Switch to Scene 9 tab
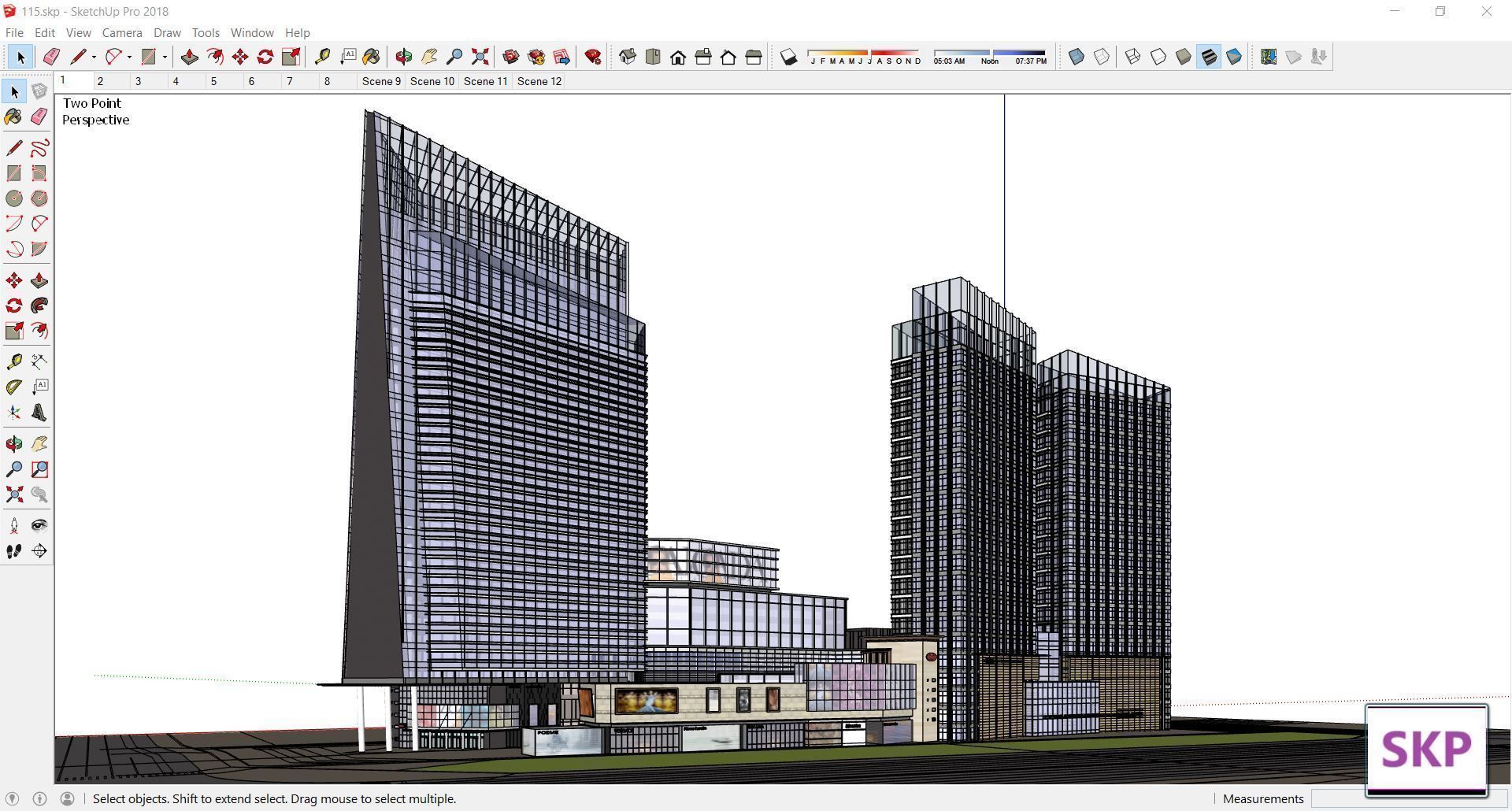Image resolution: width=1512 pixels, height=811 pixels. (381, 81)
